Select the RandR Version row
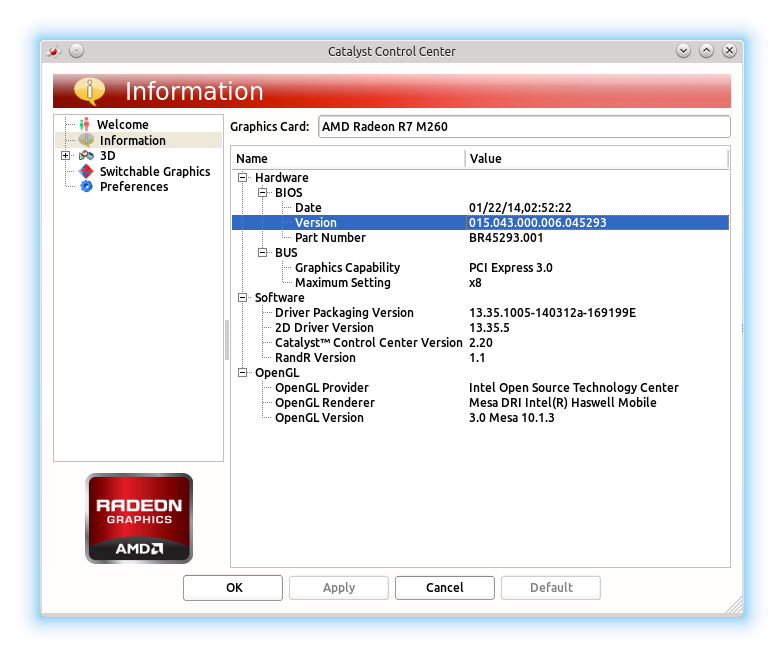The height and width of the screenshot is (657, 784). coord(480,358)
